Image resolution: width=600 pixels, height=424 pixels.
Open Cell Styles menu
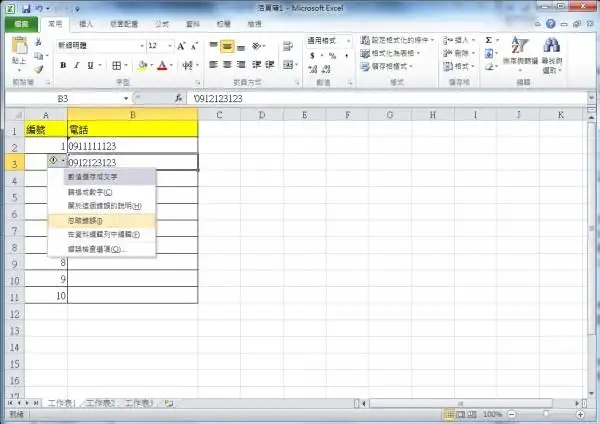[x=386, y=67]
